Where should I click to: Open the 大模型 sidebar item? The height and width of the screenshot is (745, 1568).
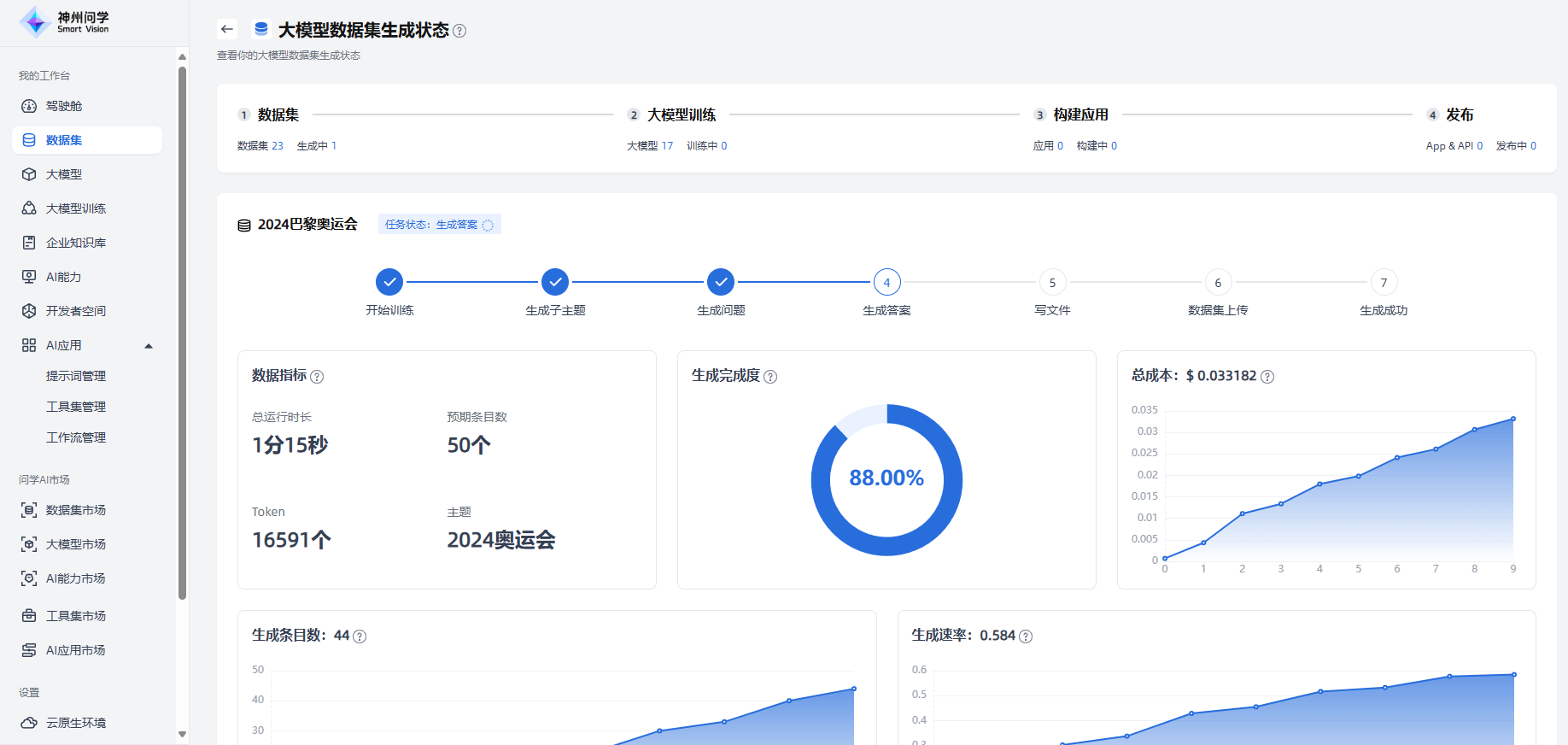pos(87,174)
